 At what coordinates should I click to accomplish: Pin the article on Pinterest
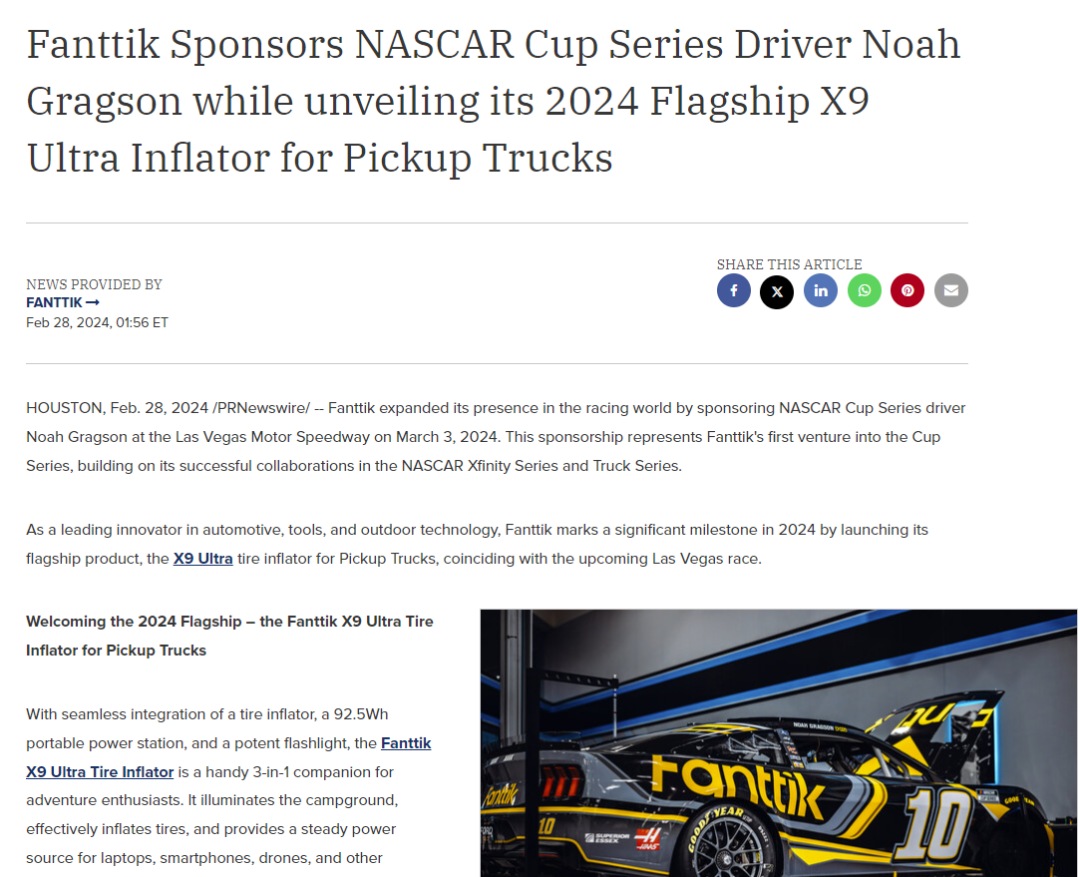pos(908,291)
